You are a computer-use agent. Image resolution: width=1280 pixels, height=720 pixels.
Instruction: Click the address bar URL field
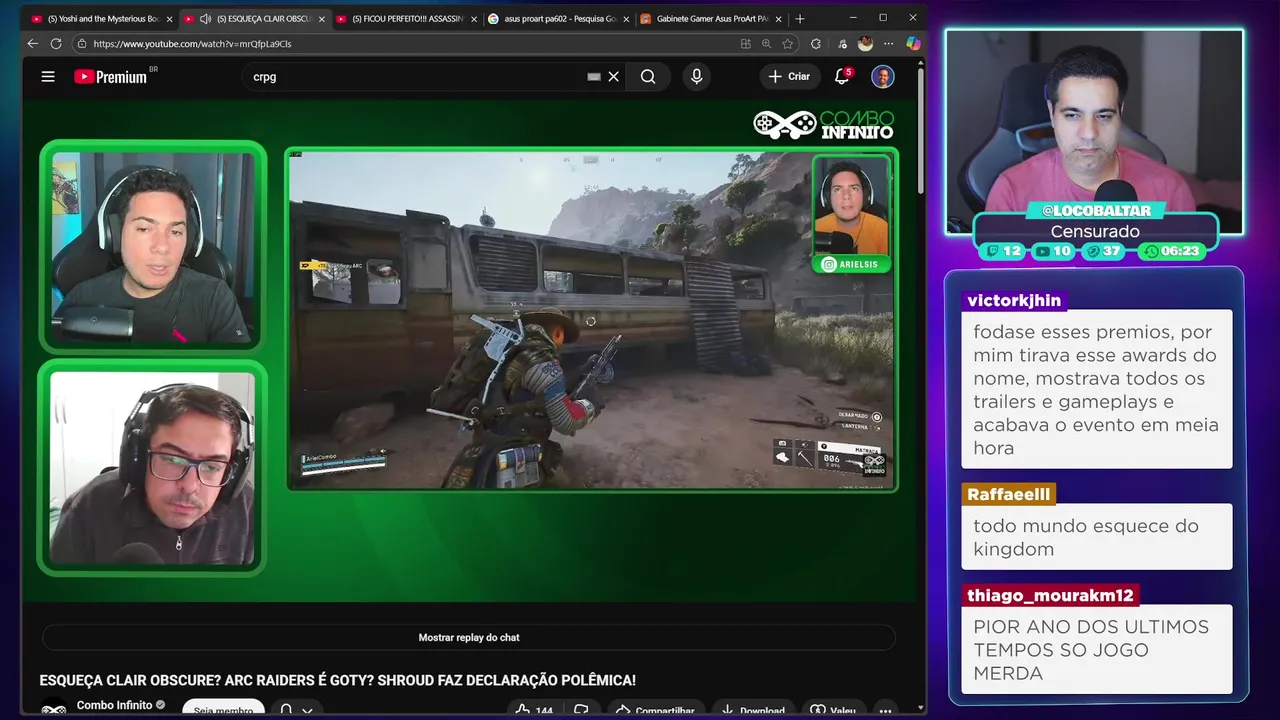[400, 44]
